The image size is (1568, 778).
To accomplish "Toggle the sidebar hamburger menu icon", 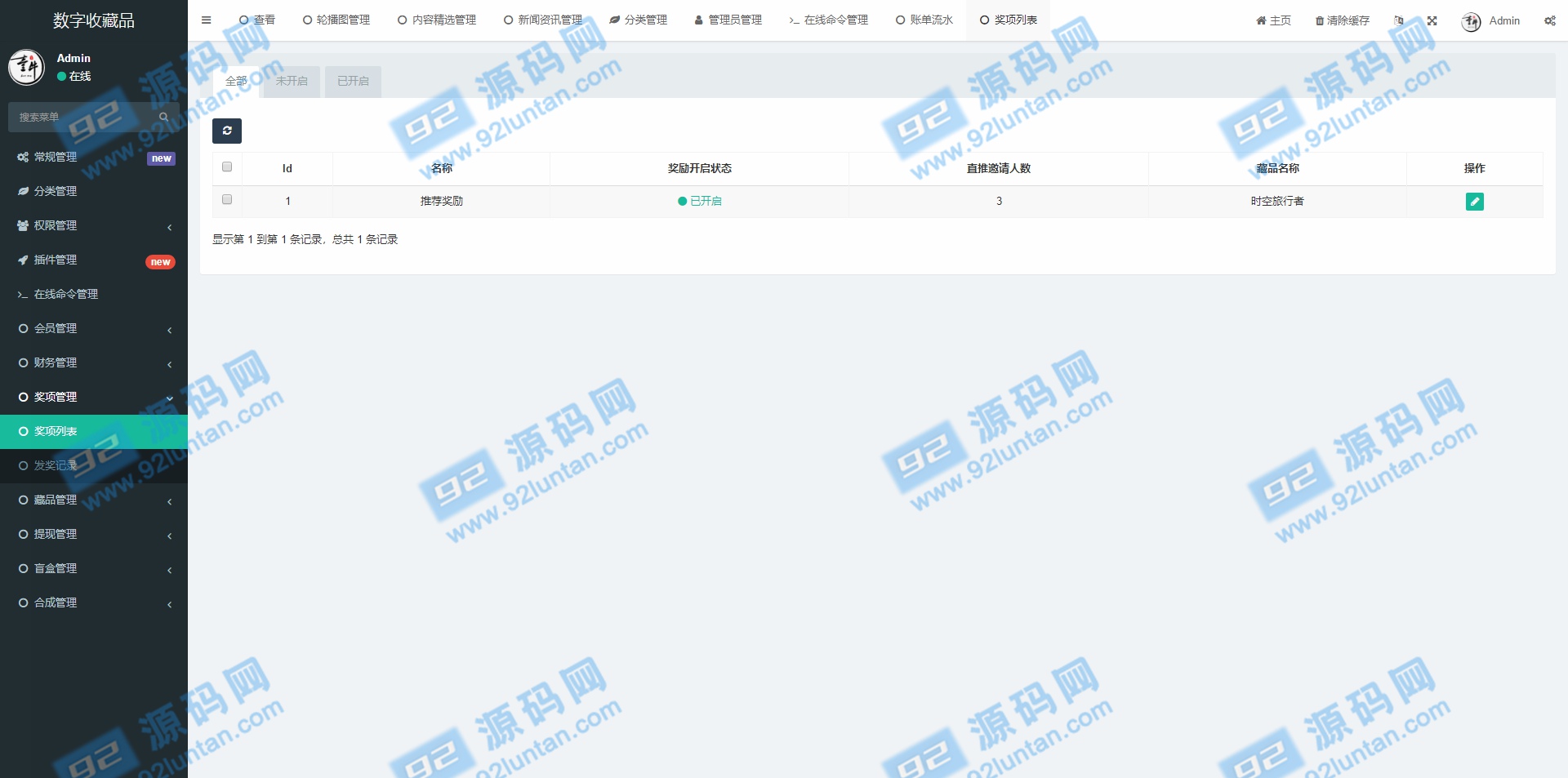I will pos(207,20).
